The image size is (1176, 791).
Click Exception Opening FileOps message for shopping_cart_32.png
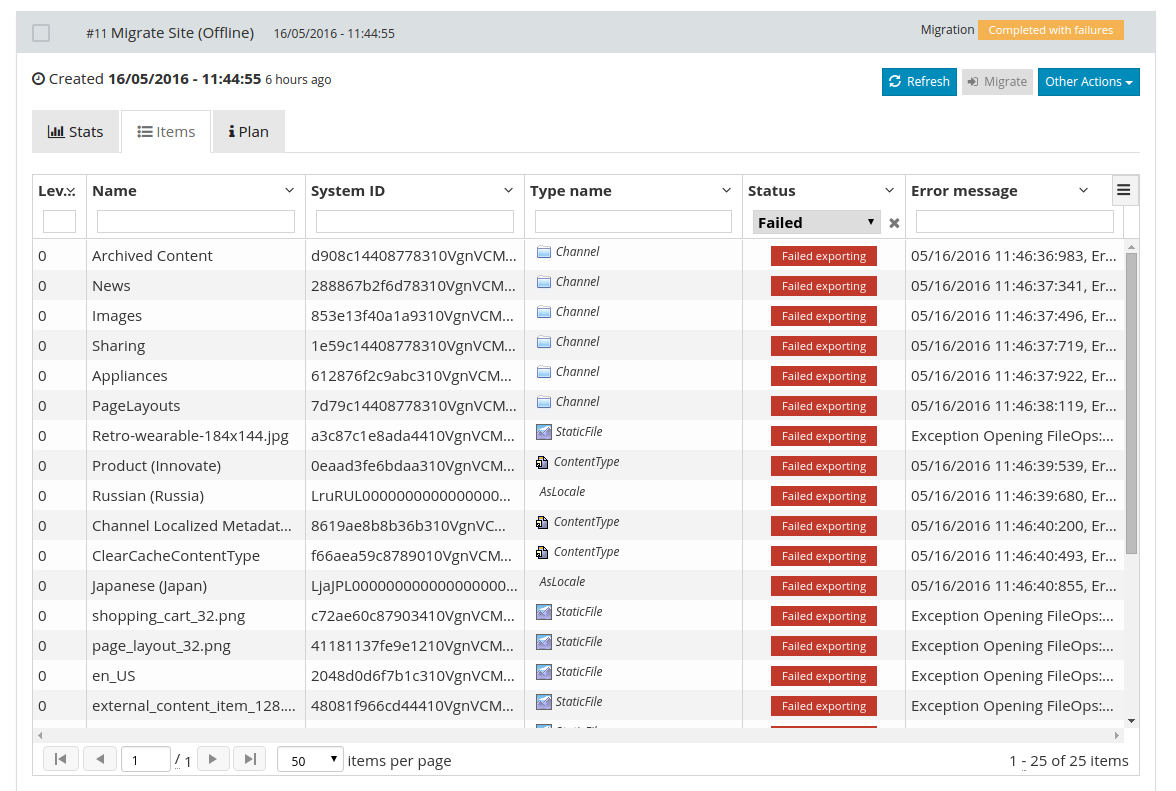(x=1012, y=616)
